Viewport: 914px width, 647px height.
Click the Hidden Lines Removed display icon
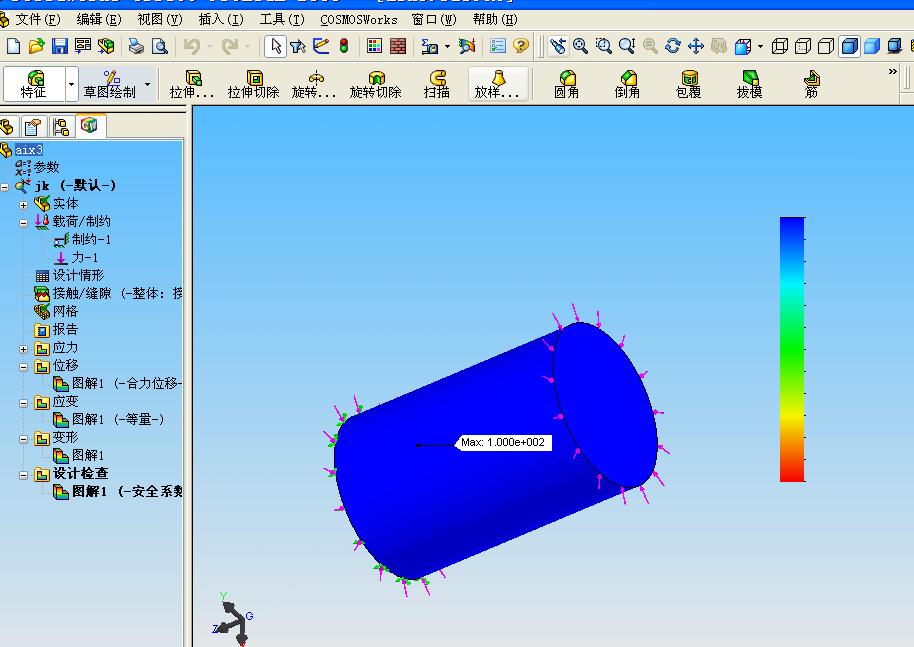click(x=826, y=45)
